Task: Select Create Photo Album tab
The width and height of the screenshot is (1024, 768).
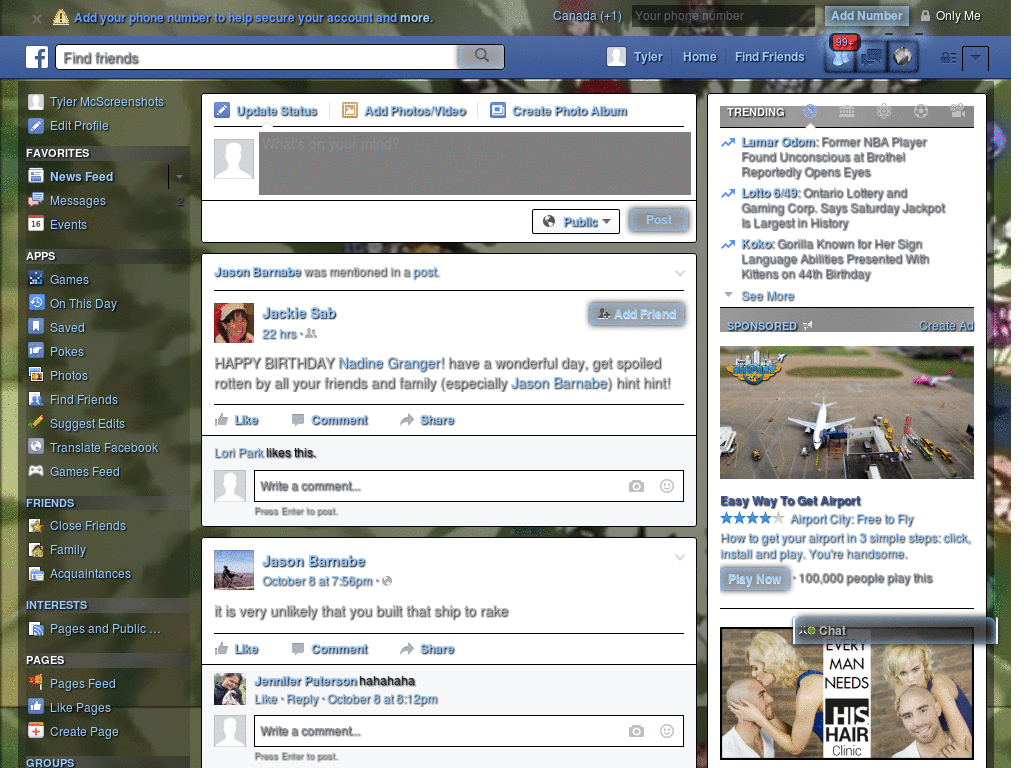Action: coord(559,111)
